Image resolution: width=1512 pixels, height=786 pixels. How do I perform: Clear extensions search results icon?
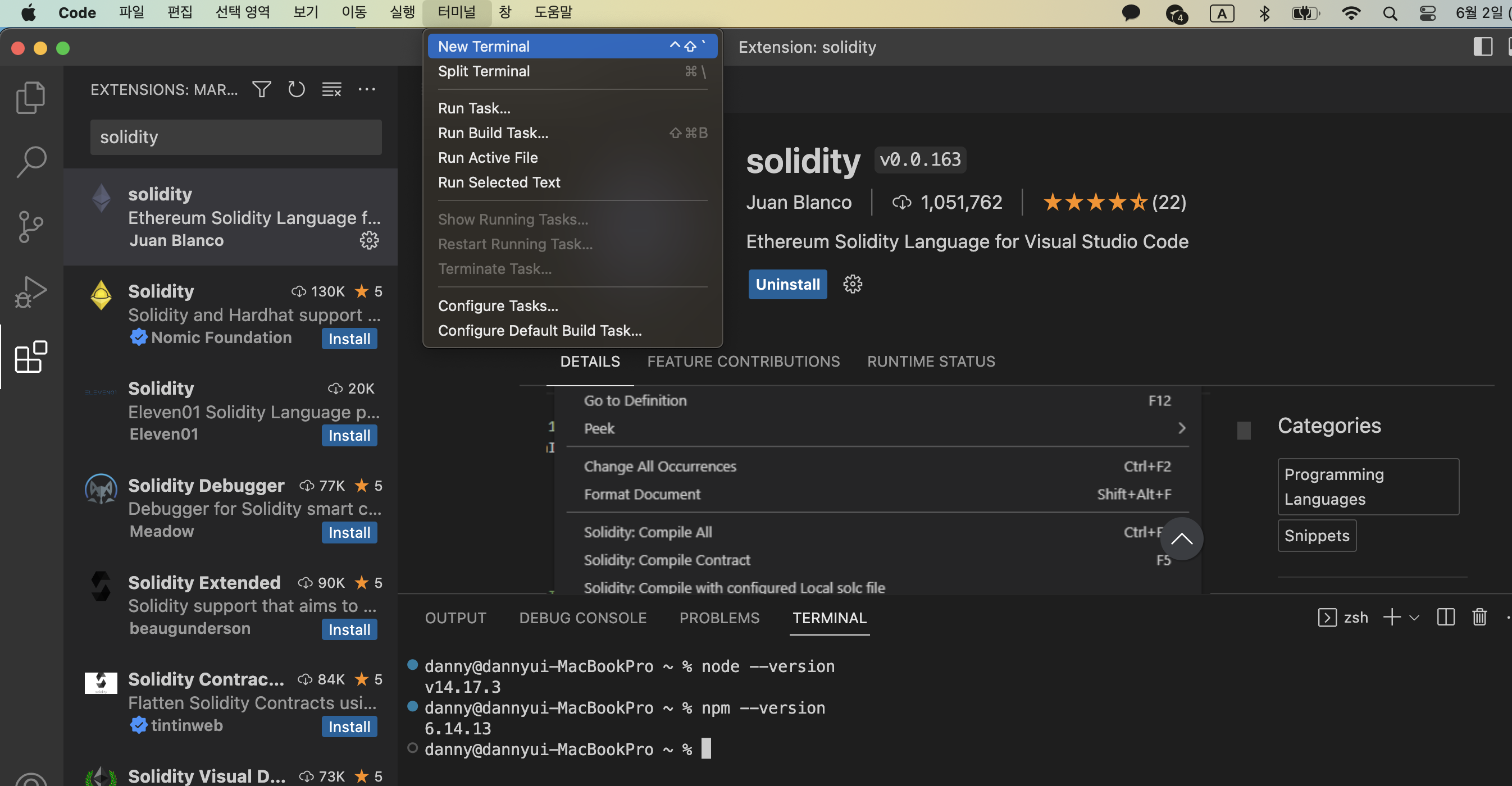pyautogui.click(x=331, y=89)
